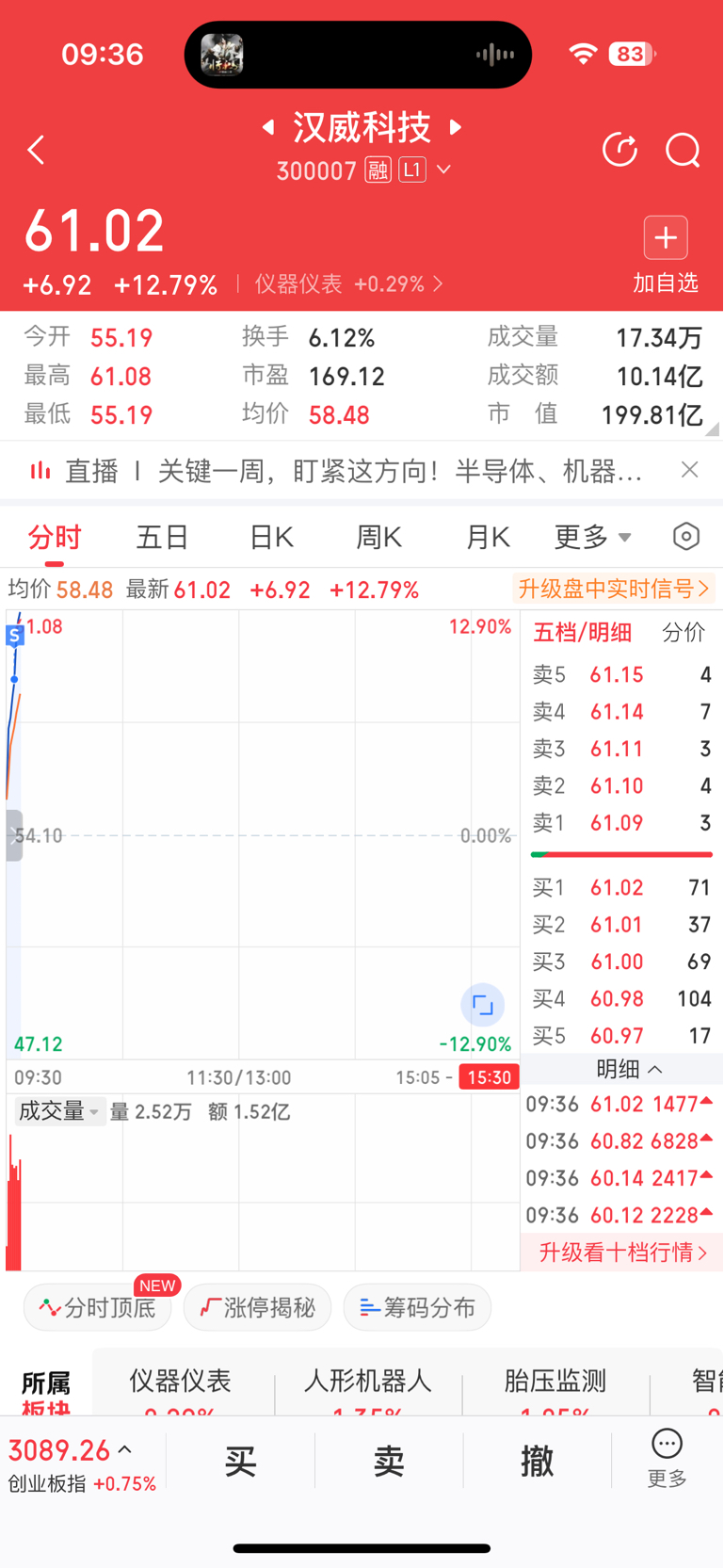The height and width of the screenshot is (1568, 724).
Task: Refresh the stock quote
Action: point(619,150)
